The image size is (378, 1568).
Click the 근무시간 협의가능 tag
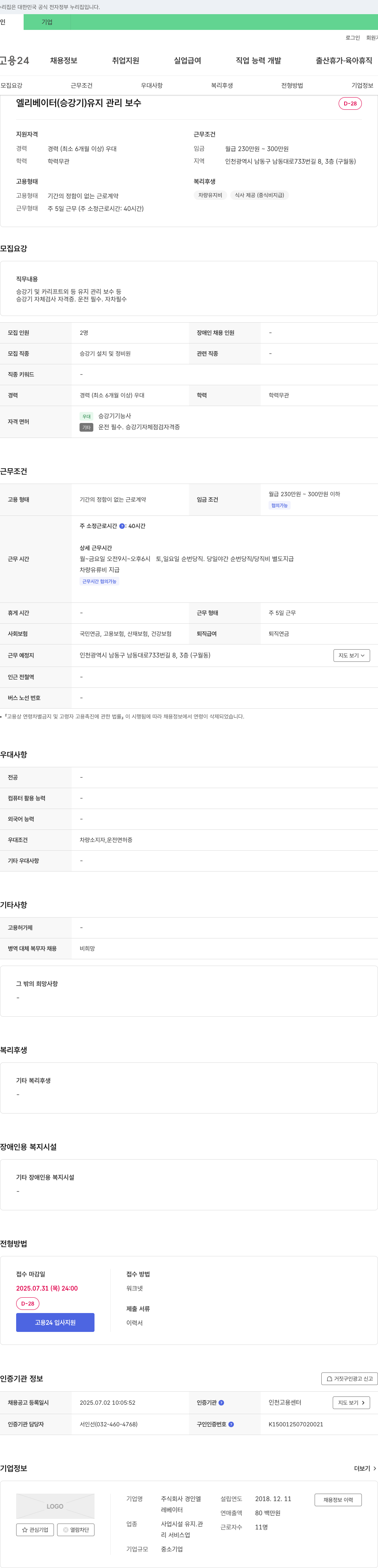99,581
